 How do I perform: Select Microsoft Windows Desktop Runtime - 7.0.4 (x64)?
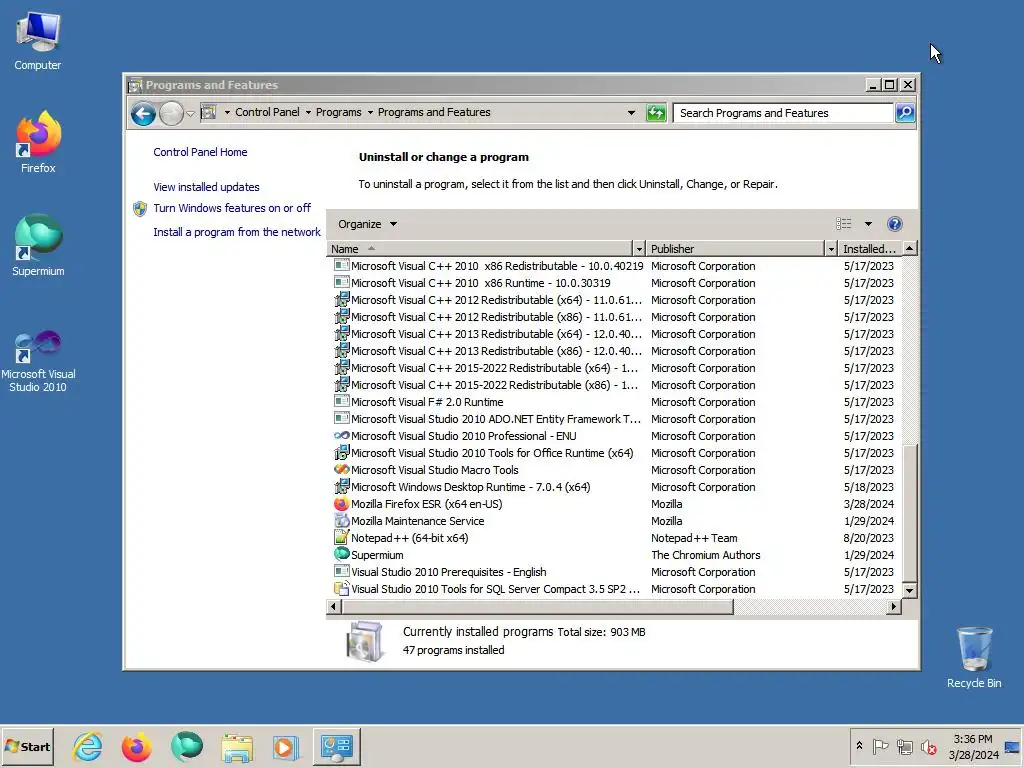(614, 487)
